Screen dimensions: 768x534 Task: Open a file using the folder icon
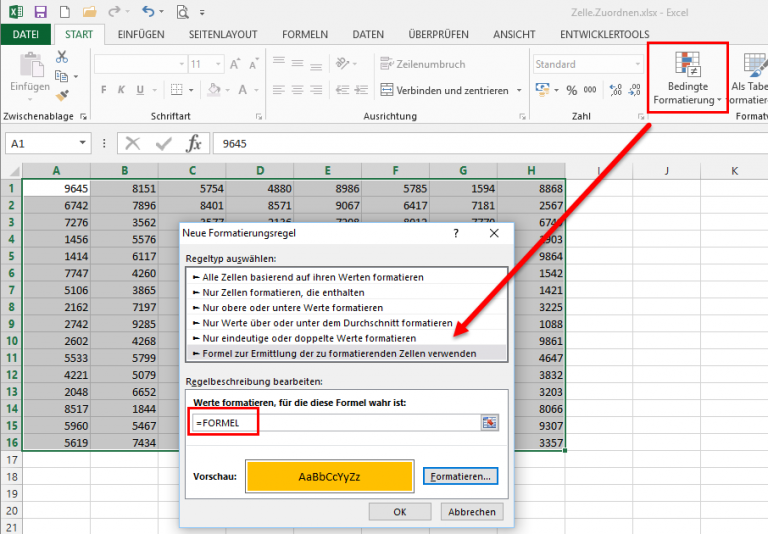[x=89, y=12]
